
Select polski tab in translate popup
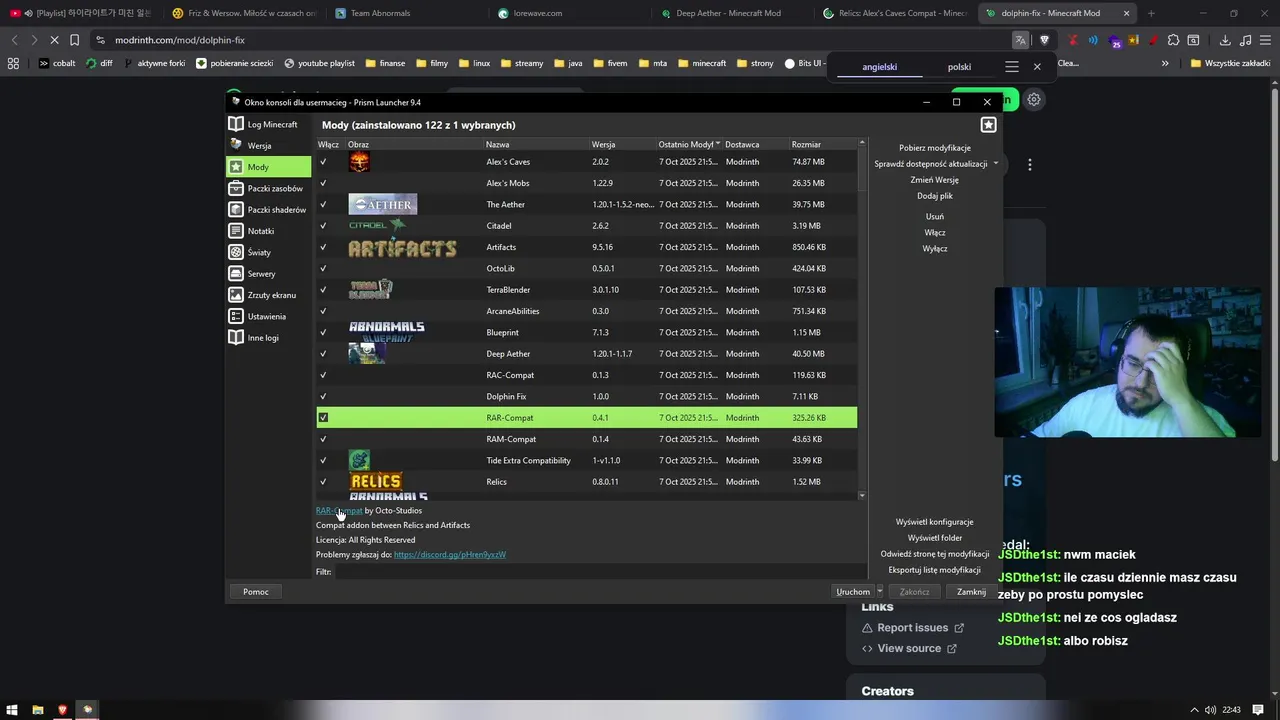pyautogui.click(x=959, y=67)
